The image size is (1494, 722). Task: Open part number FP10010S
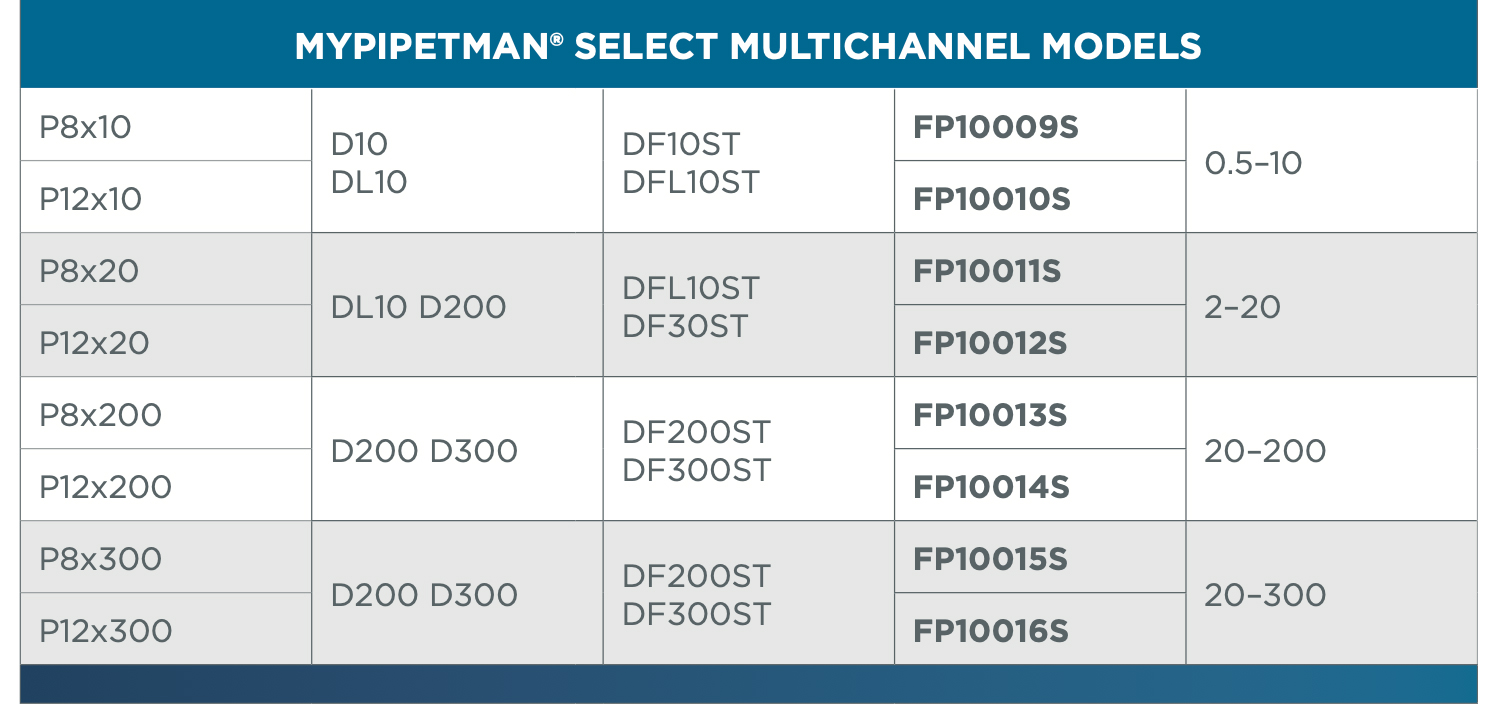click(x=991, y=199)
